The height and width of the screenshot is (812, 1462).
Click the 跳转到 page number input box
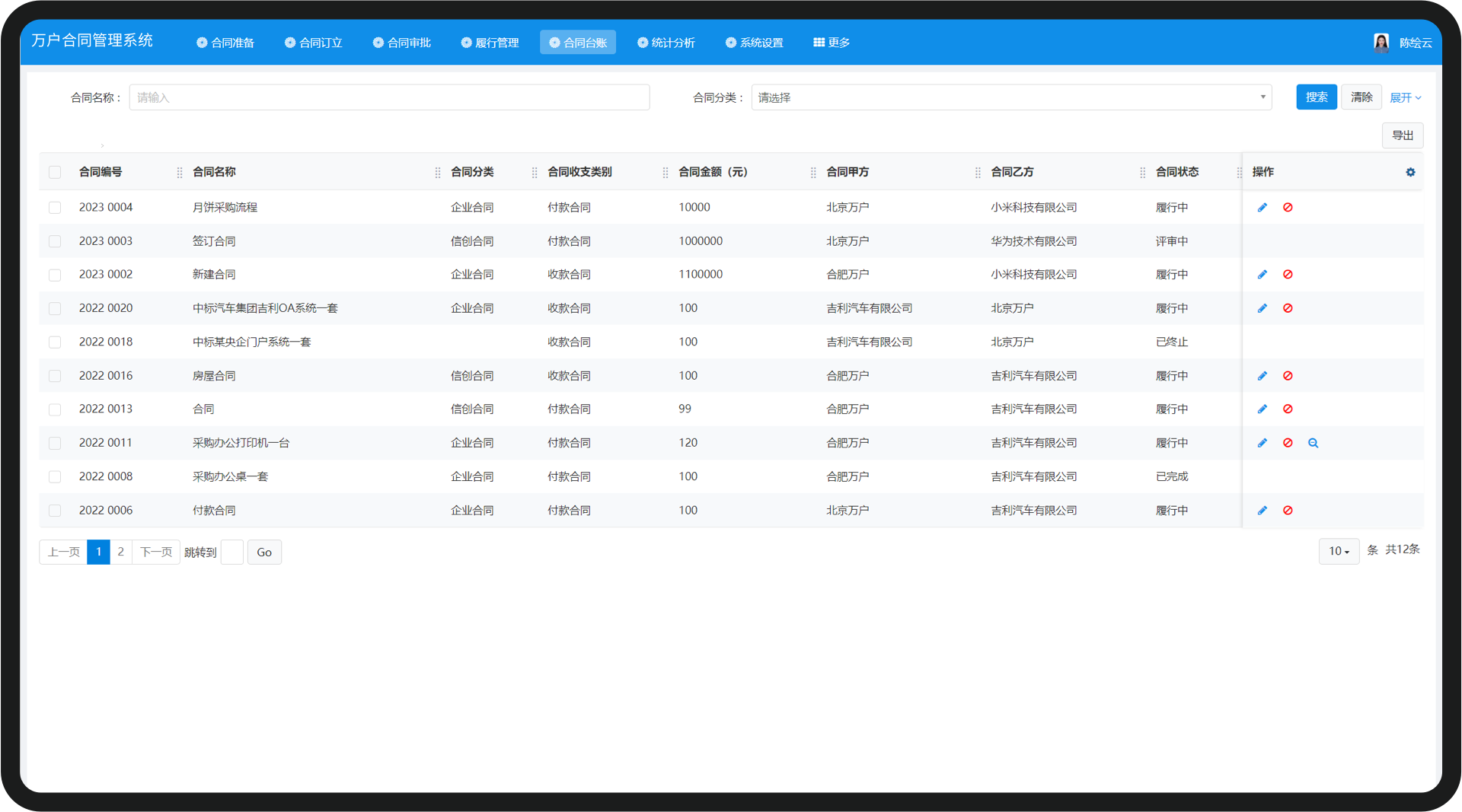coord(232,552)
